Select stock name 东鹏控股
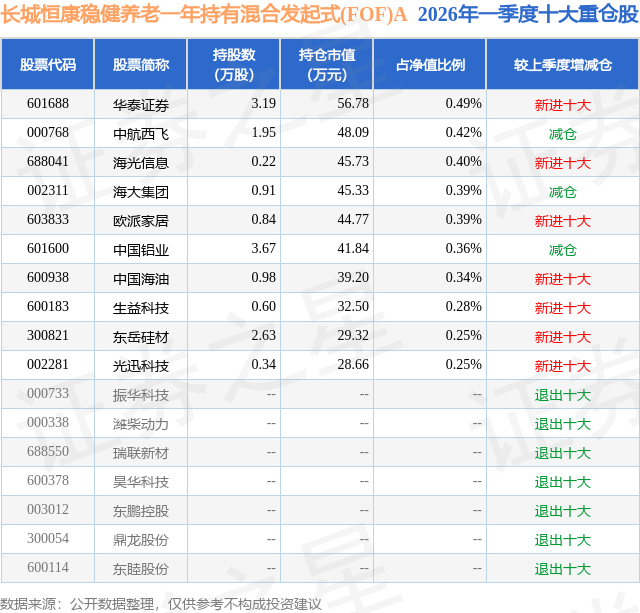Image resolution: width=640 pixels, height=613 pixels. [141, 511]
